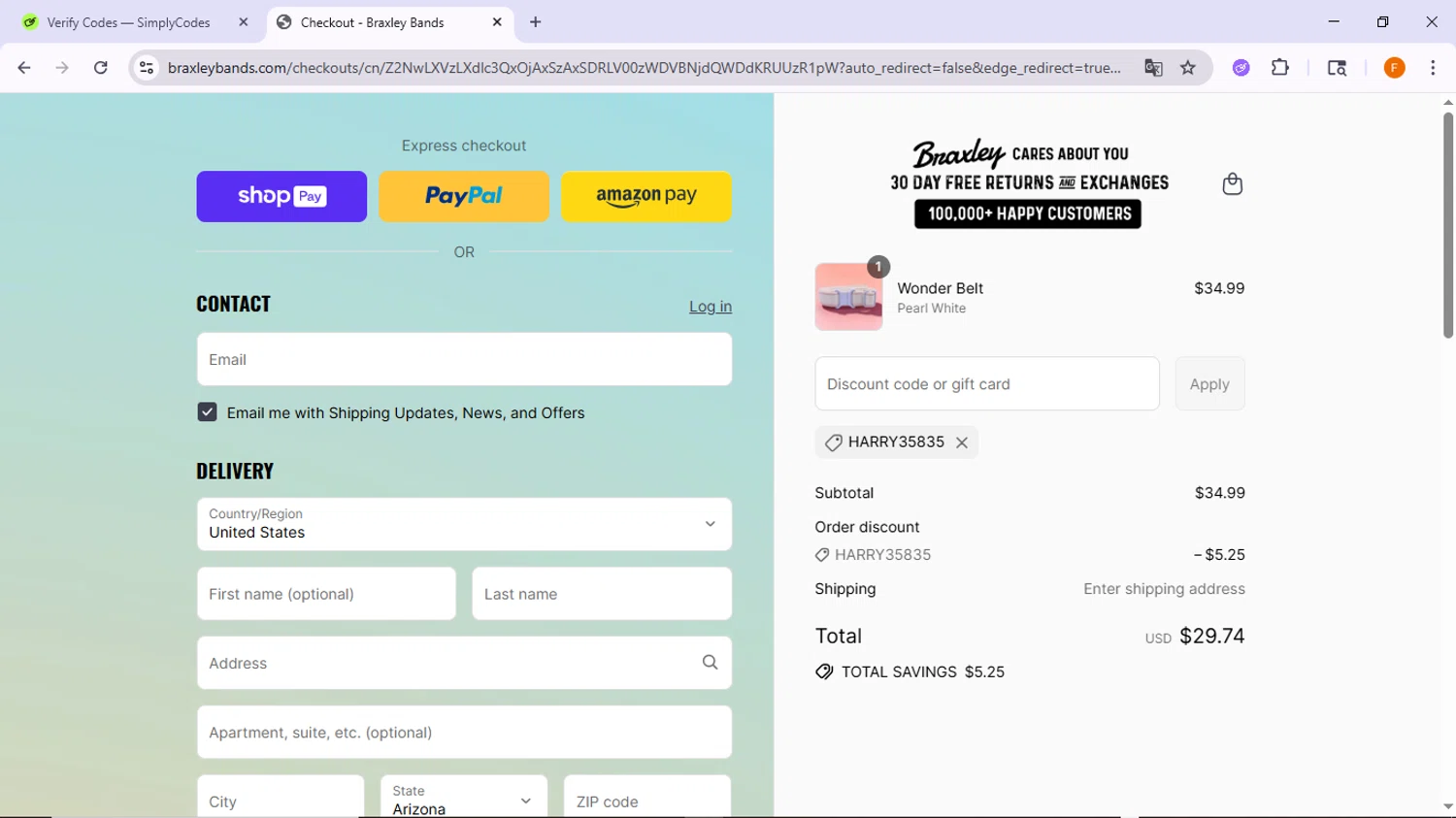Click the Address input field
This screenshot has height=818, width=1456.
[x=464, y=663]
